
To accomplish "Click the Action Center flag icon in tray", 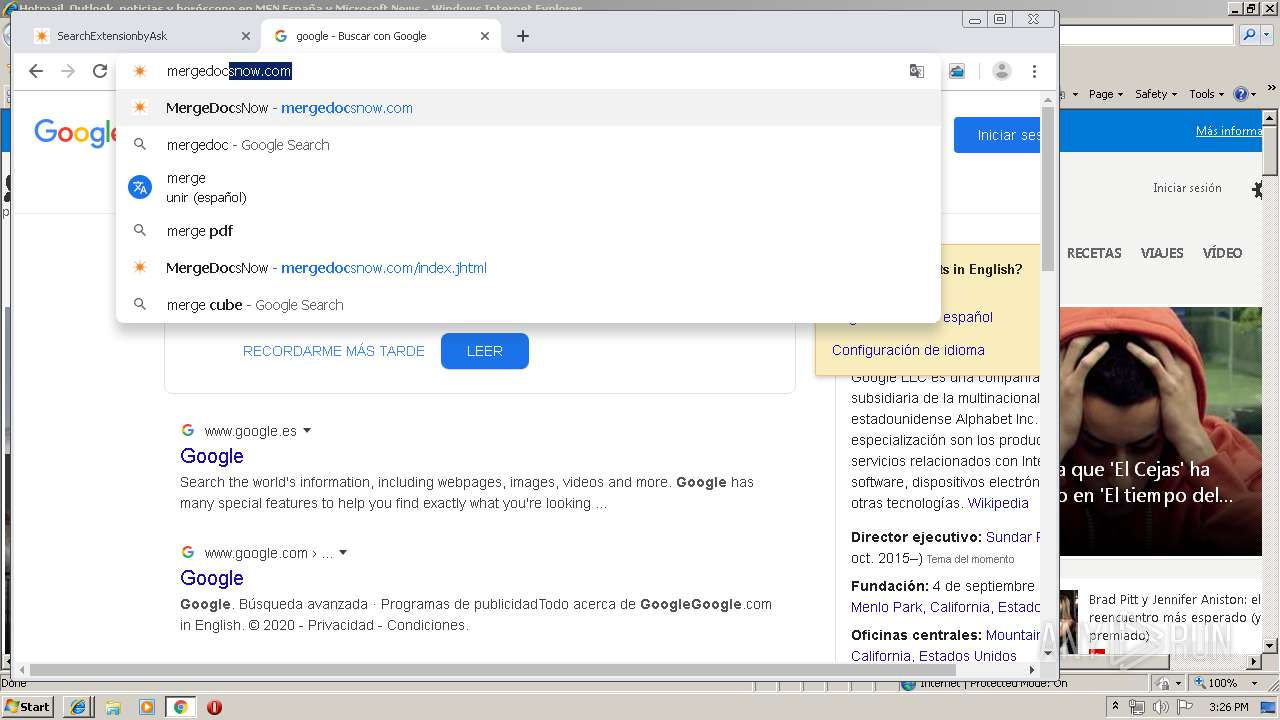I will [1185, 707].
